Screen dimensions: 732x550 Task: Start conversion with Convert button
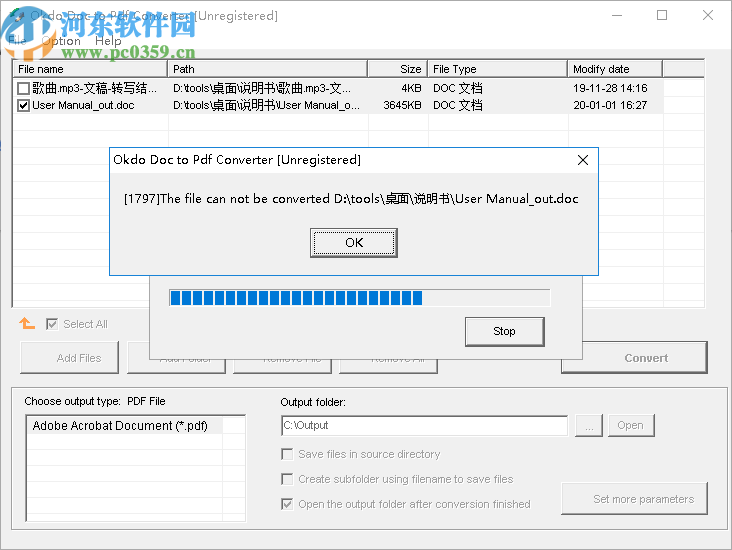coord(634,358)
